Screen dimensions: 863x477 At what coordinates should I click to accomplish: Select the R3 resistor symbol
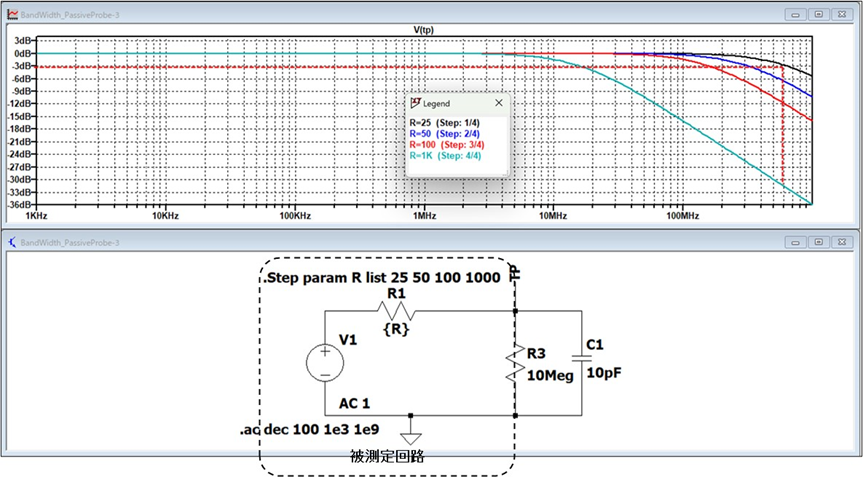[516, 363]
